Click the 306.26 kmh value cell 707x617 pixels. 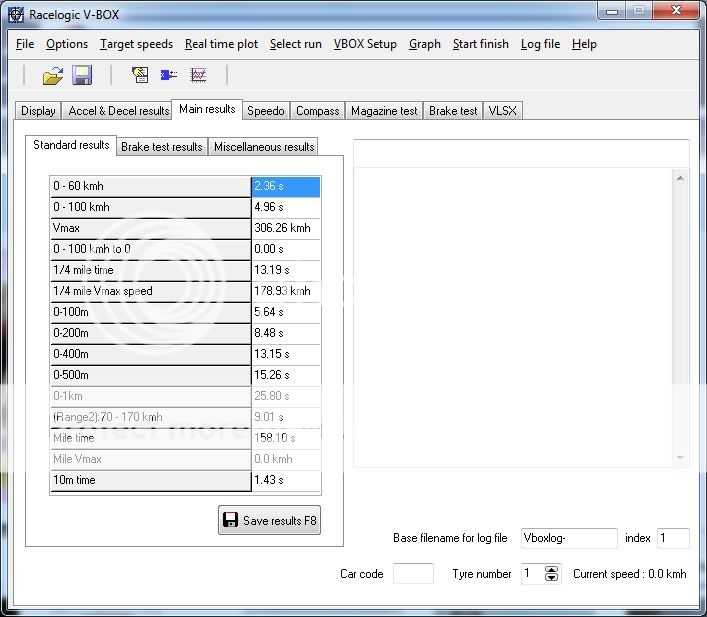(x=286, y=228)
